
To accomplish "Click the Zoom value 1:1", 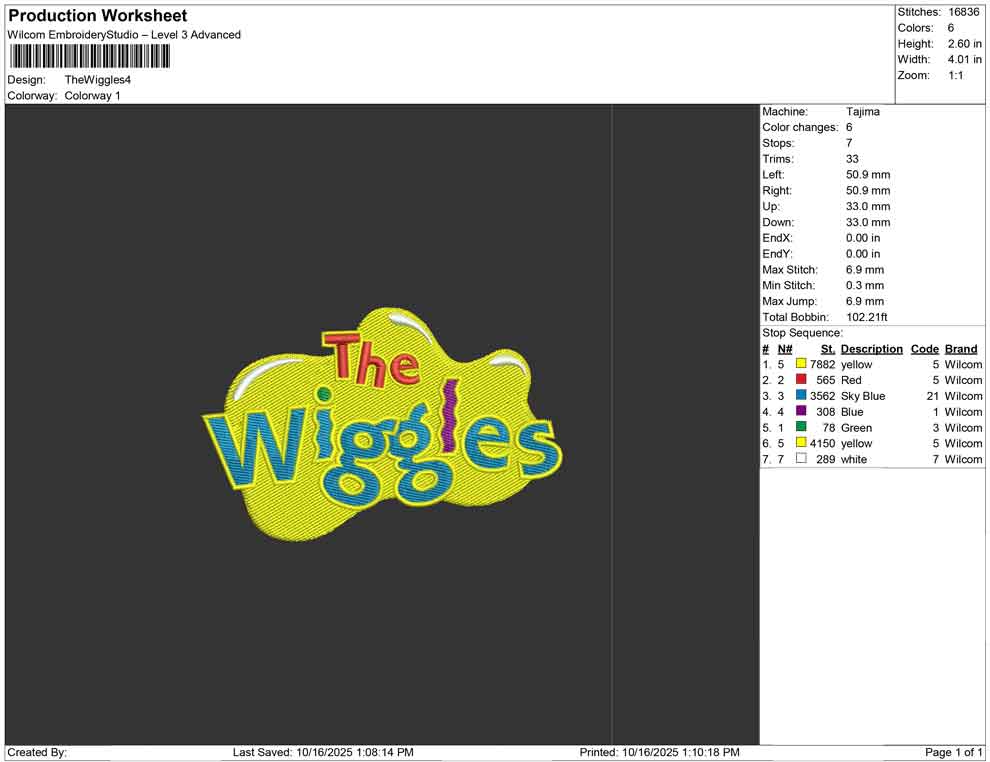I will tap(955, 75).
